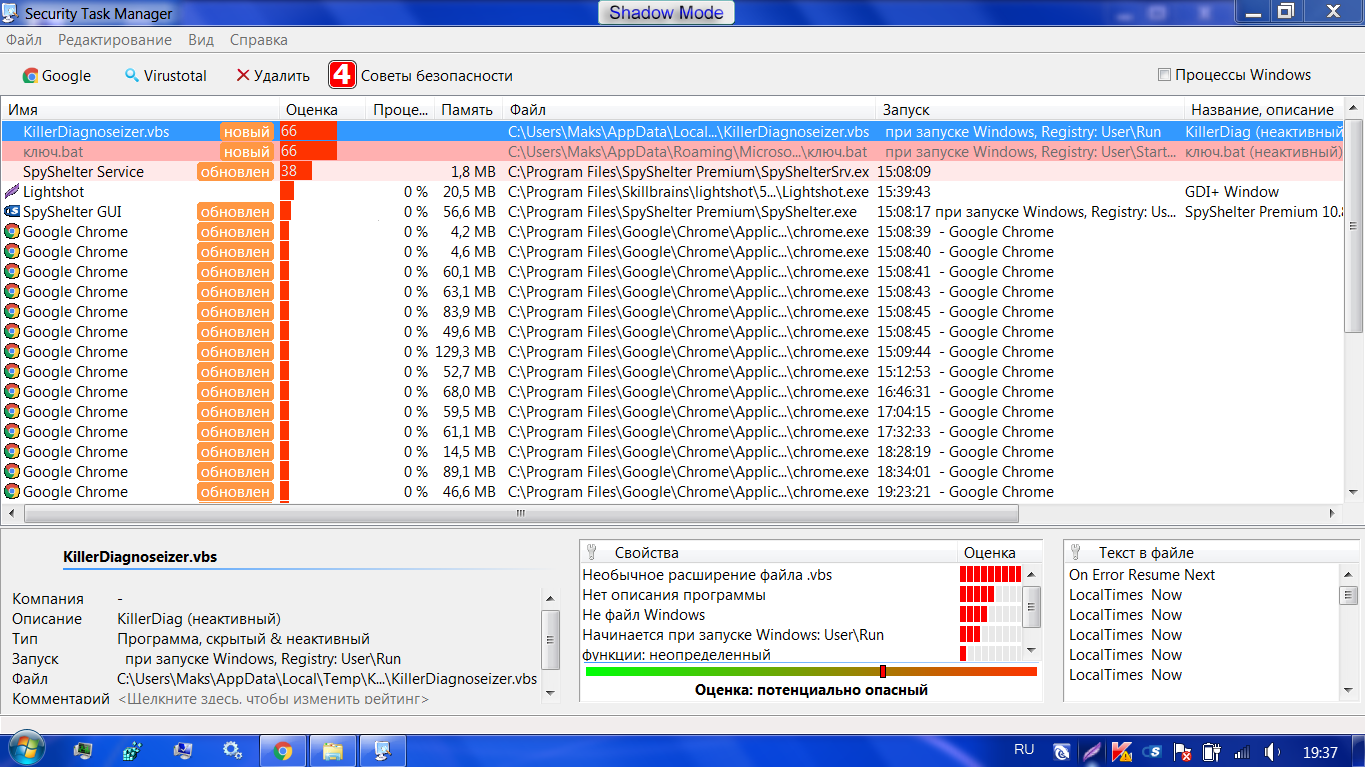Click the Файл column header in the process table
Screen dimensions: 1365x767
[689, 110]
